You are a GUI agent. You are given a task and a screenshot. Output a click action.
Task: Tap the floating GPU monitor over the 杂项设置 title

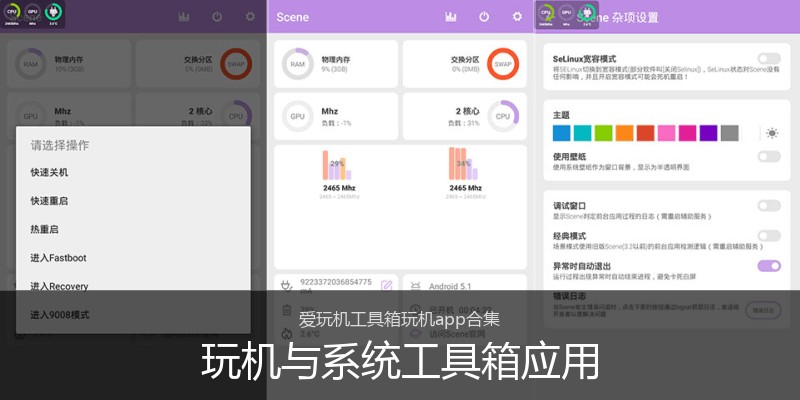pyautogui.click(x=566, y=12)
